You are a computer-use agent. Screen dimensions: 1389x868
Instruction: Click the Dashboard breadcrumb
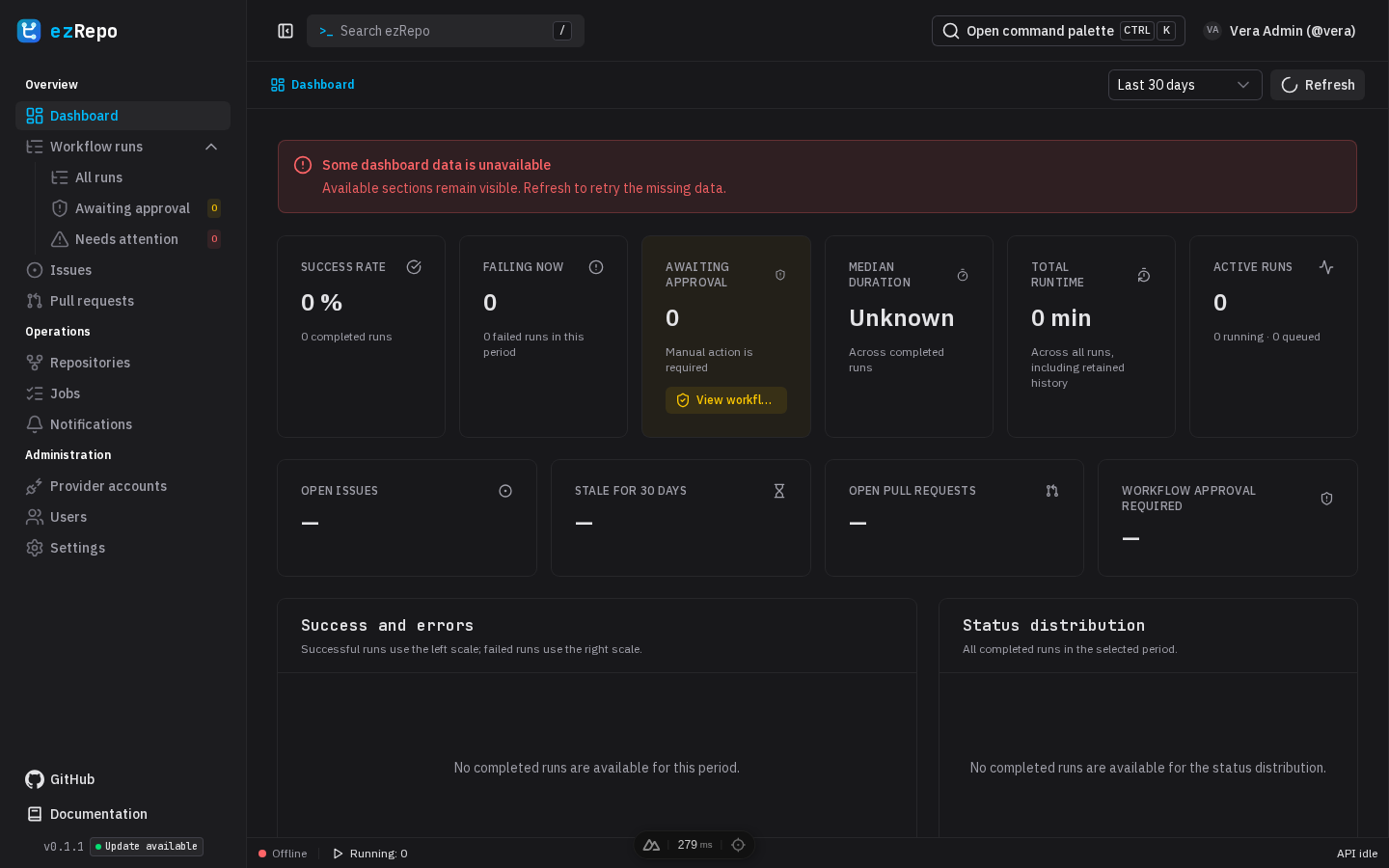(313, 85)
